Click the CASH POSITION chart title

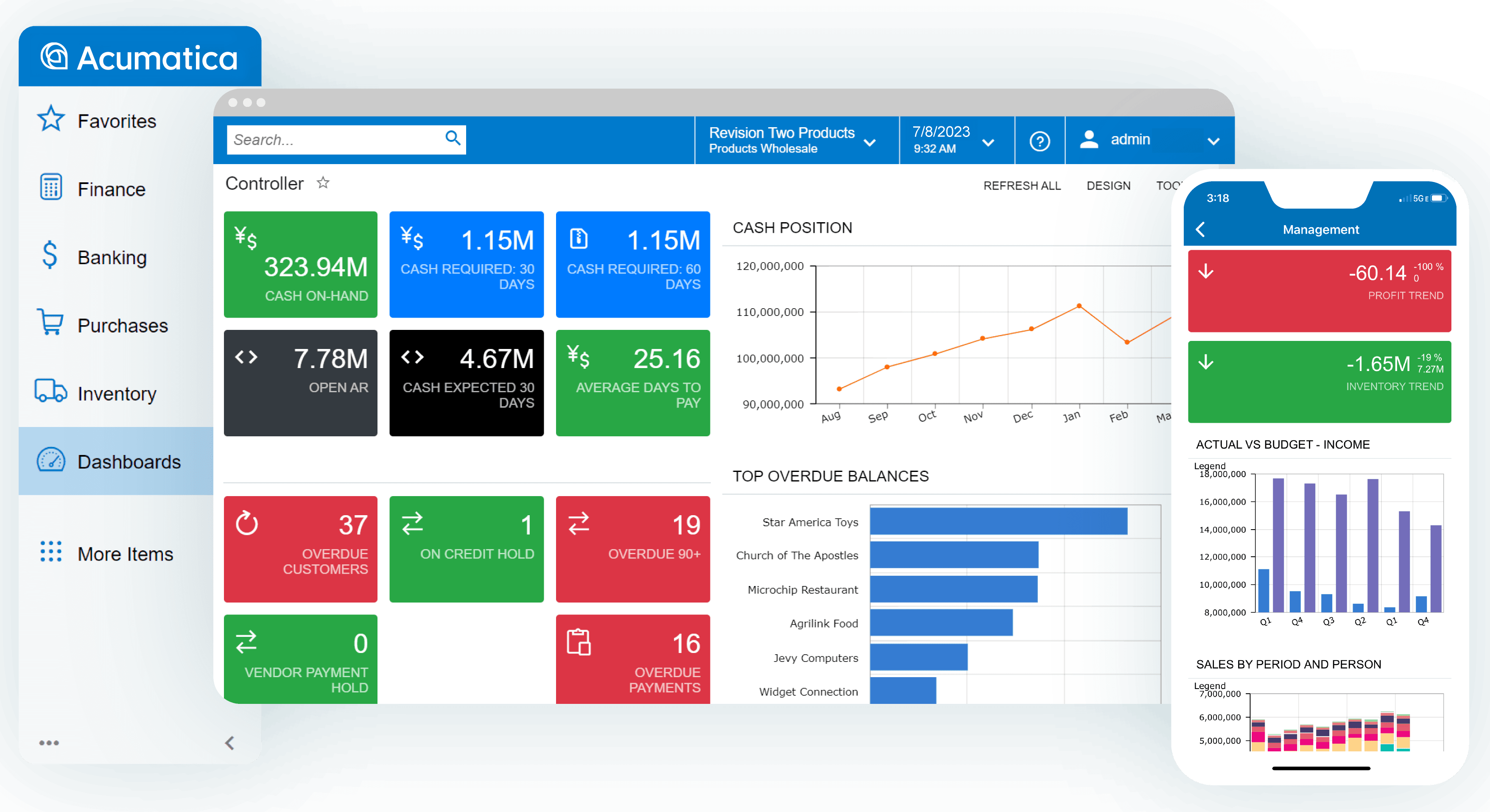[x=792, y=228]
